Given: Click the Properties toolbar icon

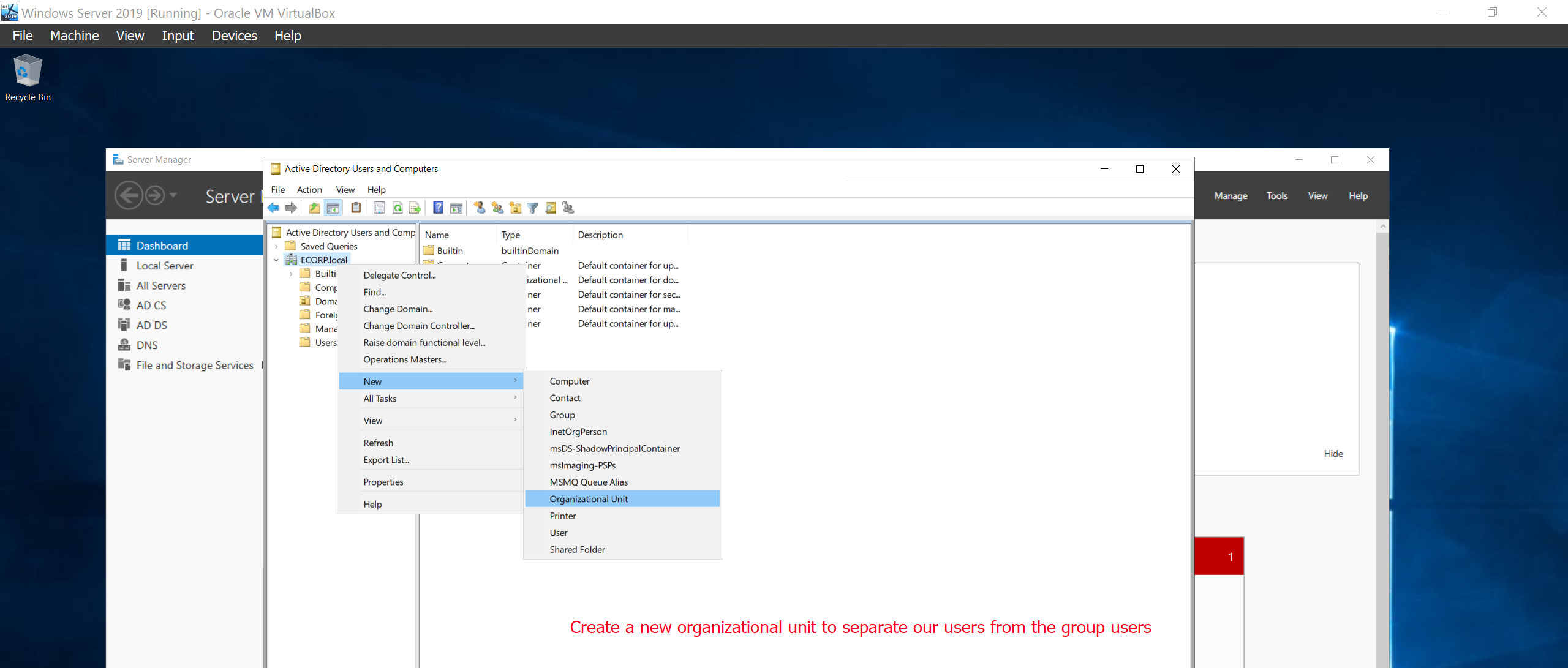Looking at the screenshot, I should coord(379,208).
